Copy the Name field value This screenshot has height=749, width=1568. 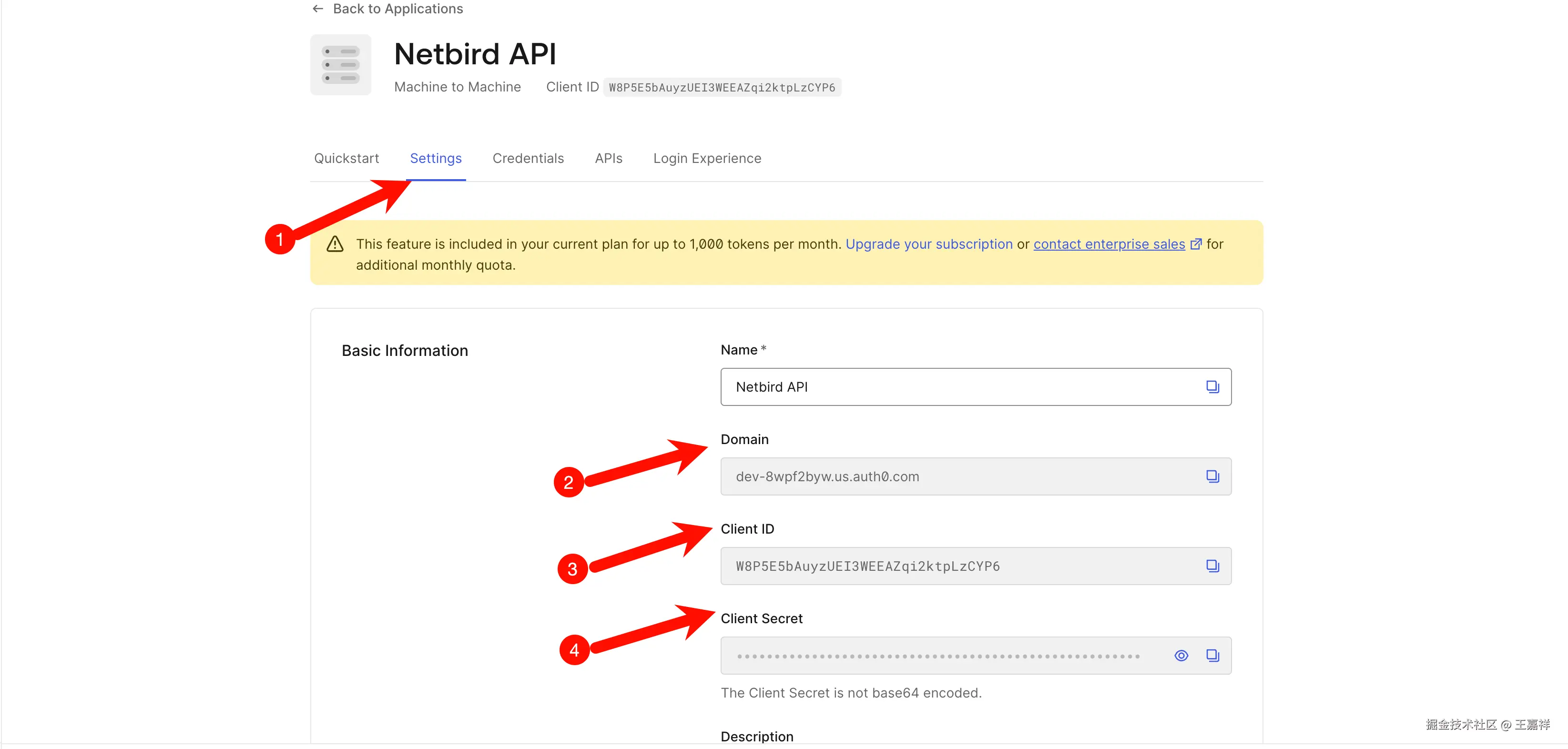[x=1212, y=387]
